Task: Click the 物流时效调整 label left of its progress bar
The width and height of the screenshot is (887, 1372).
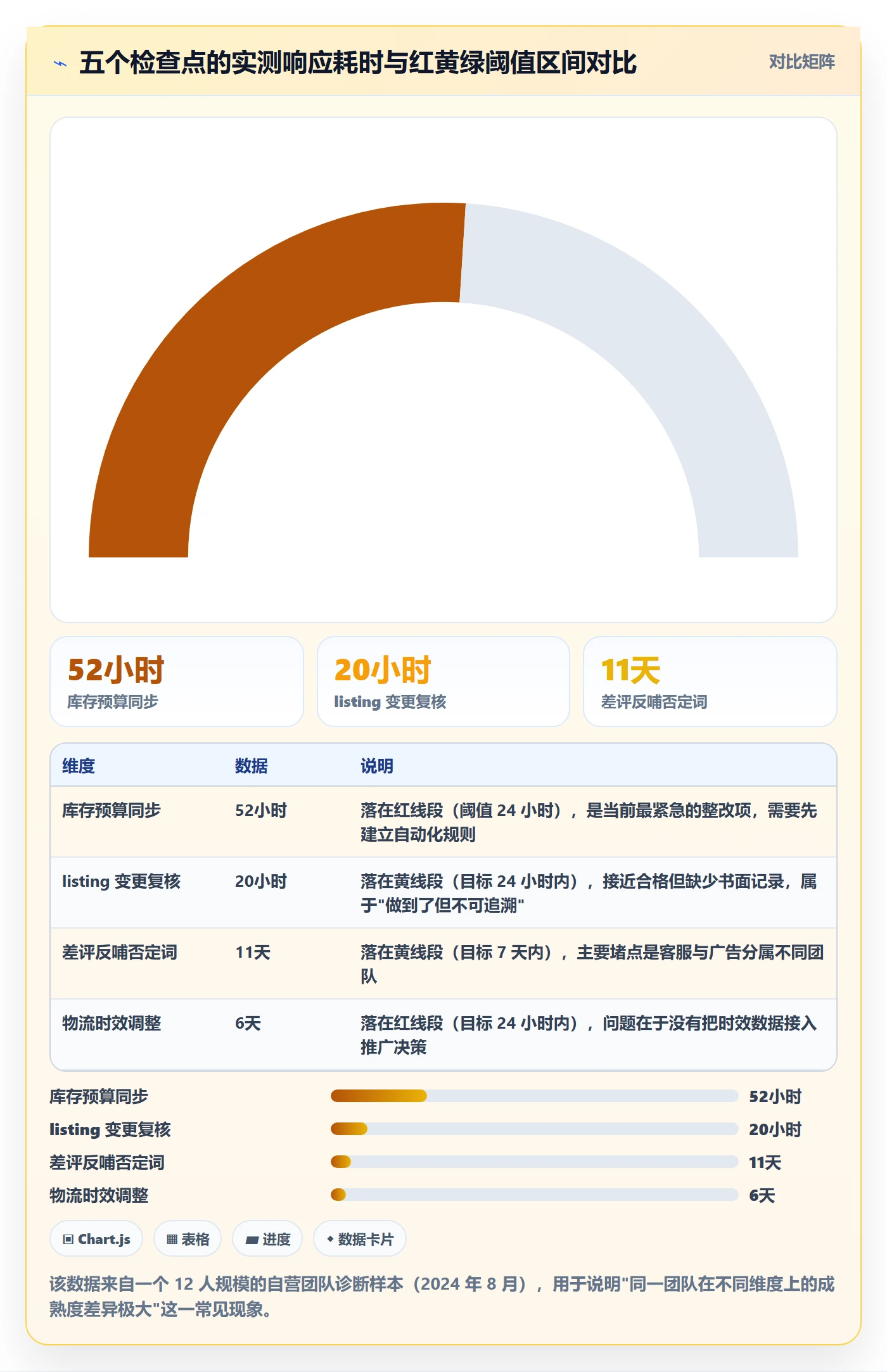Action: tap(99, 1195)
